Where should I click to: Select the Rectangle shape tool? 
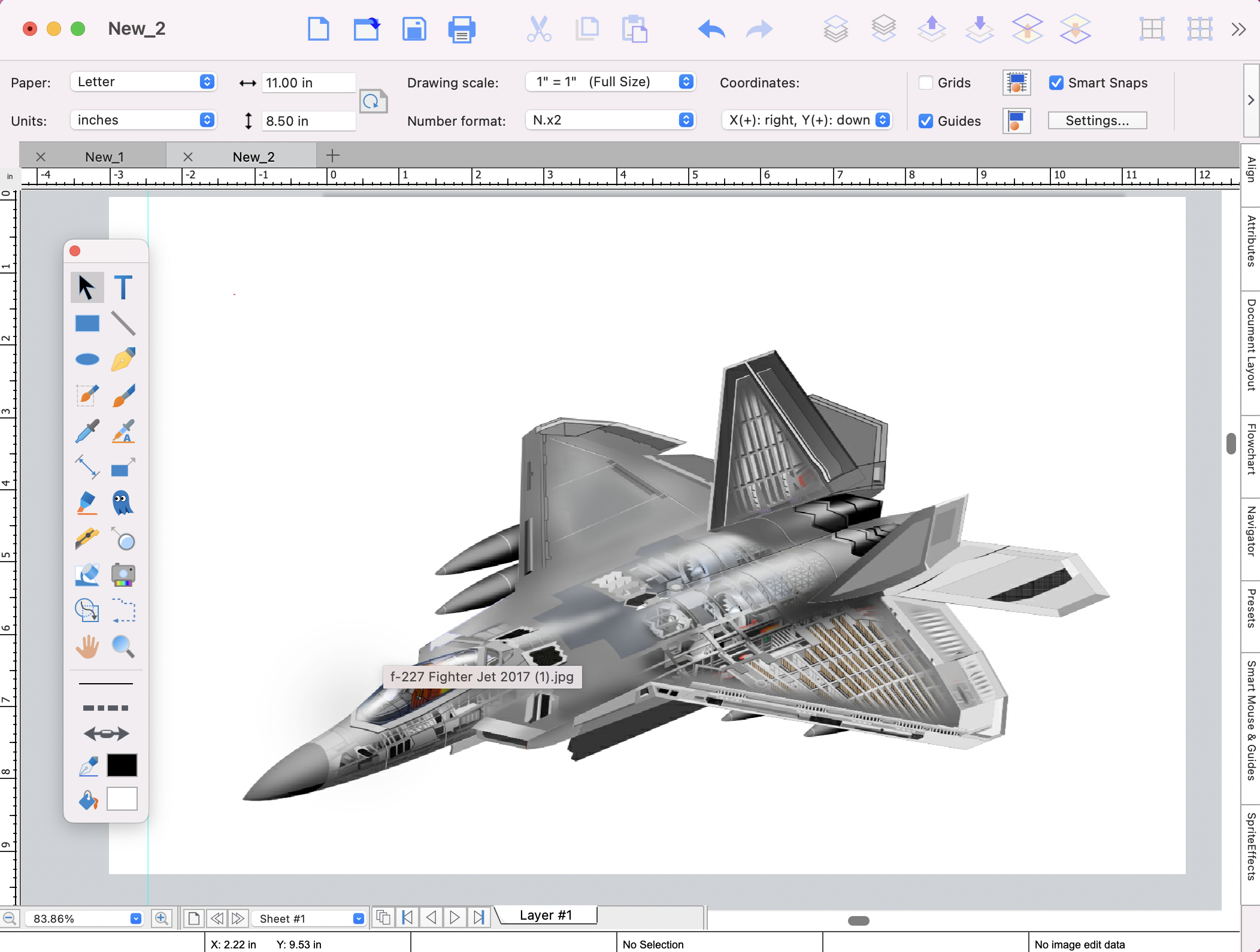[x=87, y=324]
